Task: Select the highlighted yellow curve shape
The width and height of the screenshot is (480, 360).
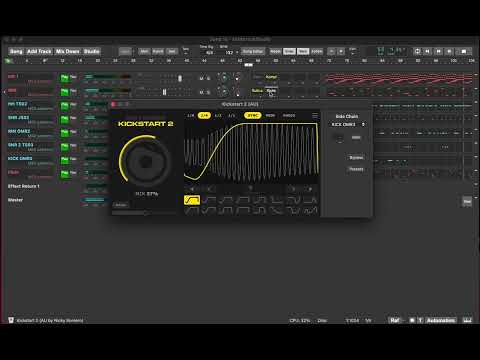Action: 192,200
